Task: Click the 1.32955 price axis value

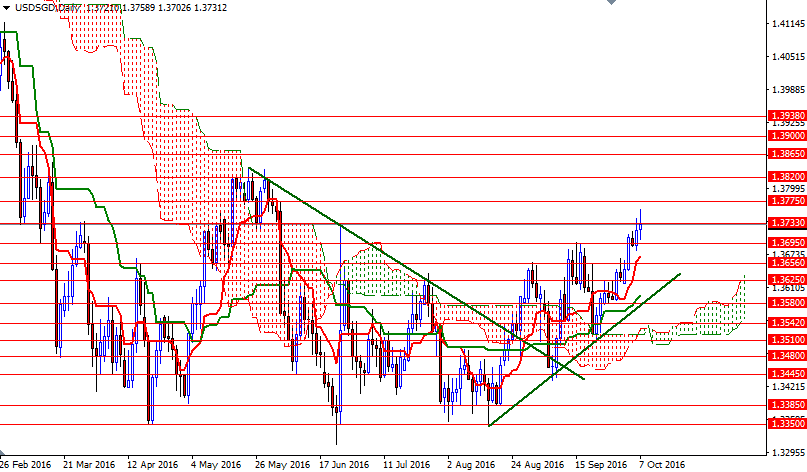Action: coord(788,452)
